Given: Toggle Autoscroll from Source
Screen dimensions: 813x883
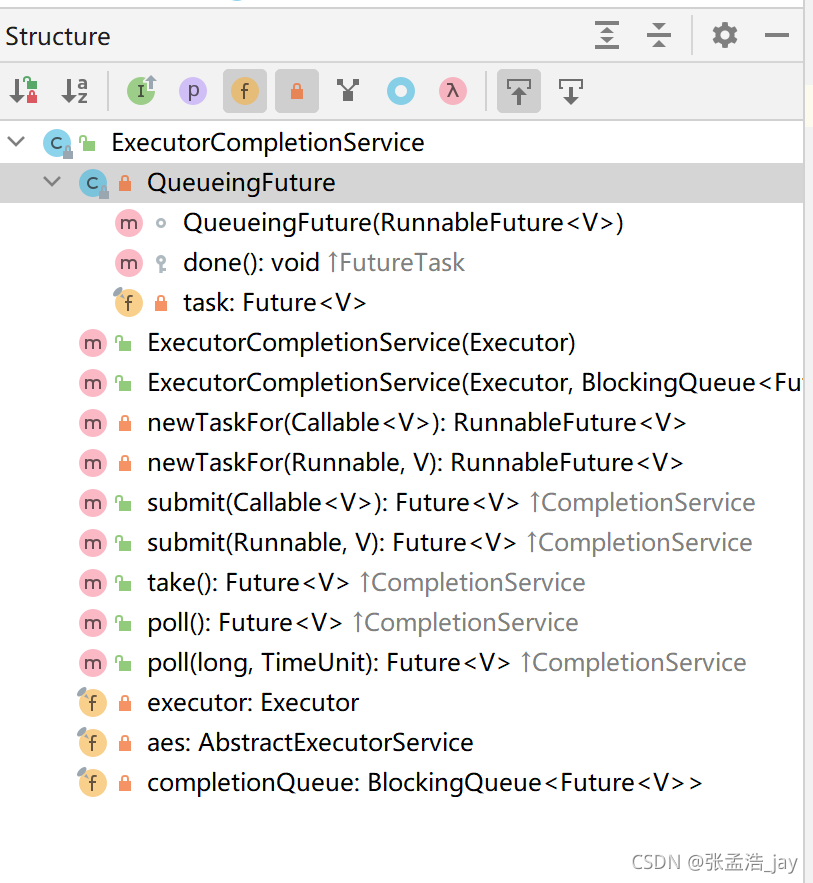Looking at the screenshot, I should click(570, 91).
